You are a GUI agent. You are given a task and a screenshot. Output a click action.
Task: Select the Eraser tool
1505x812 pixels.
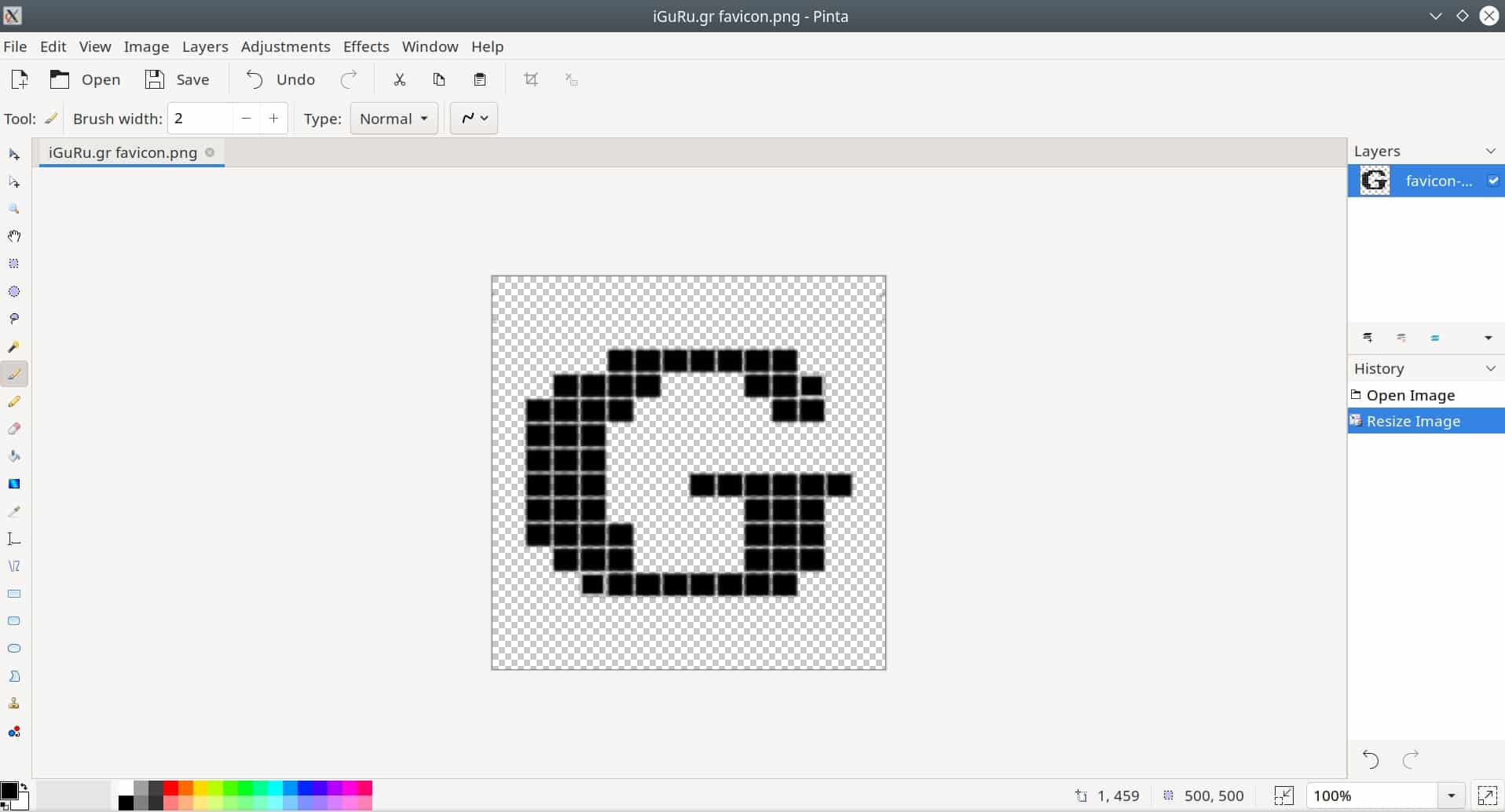point(14,429)
